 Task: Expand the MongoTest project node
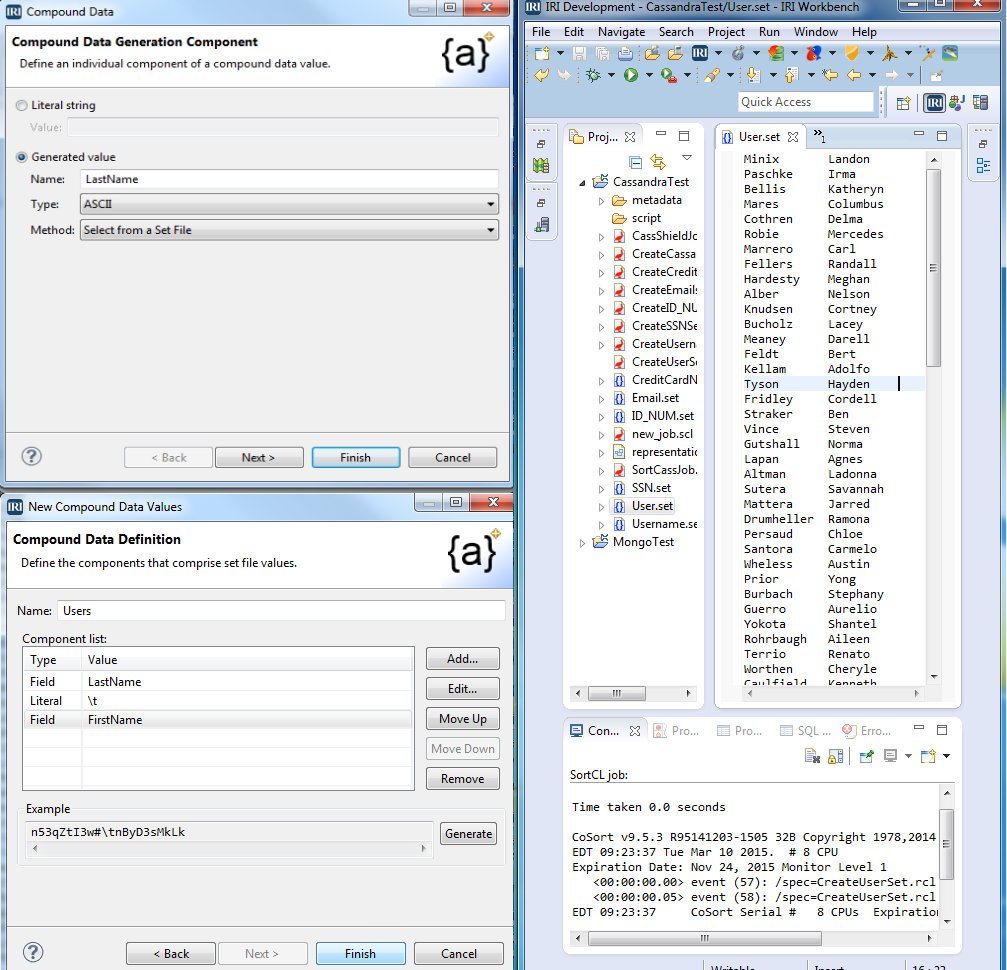pyautogui.click(x=582, y=543)
